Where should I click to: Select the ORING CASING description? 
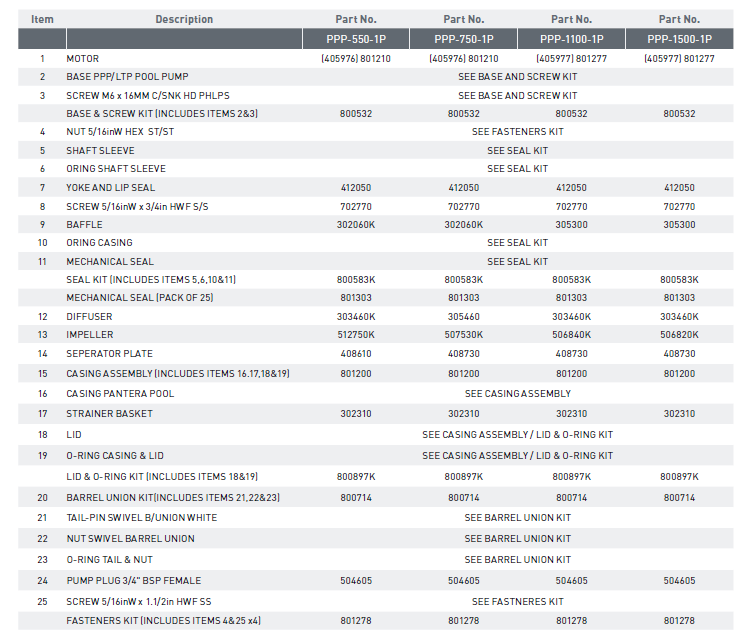99,243
